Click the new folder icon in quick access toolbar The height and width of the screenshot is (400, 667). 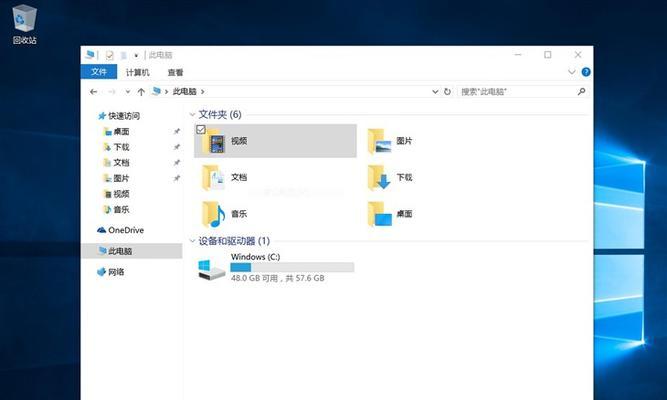[x=123, y=55]
